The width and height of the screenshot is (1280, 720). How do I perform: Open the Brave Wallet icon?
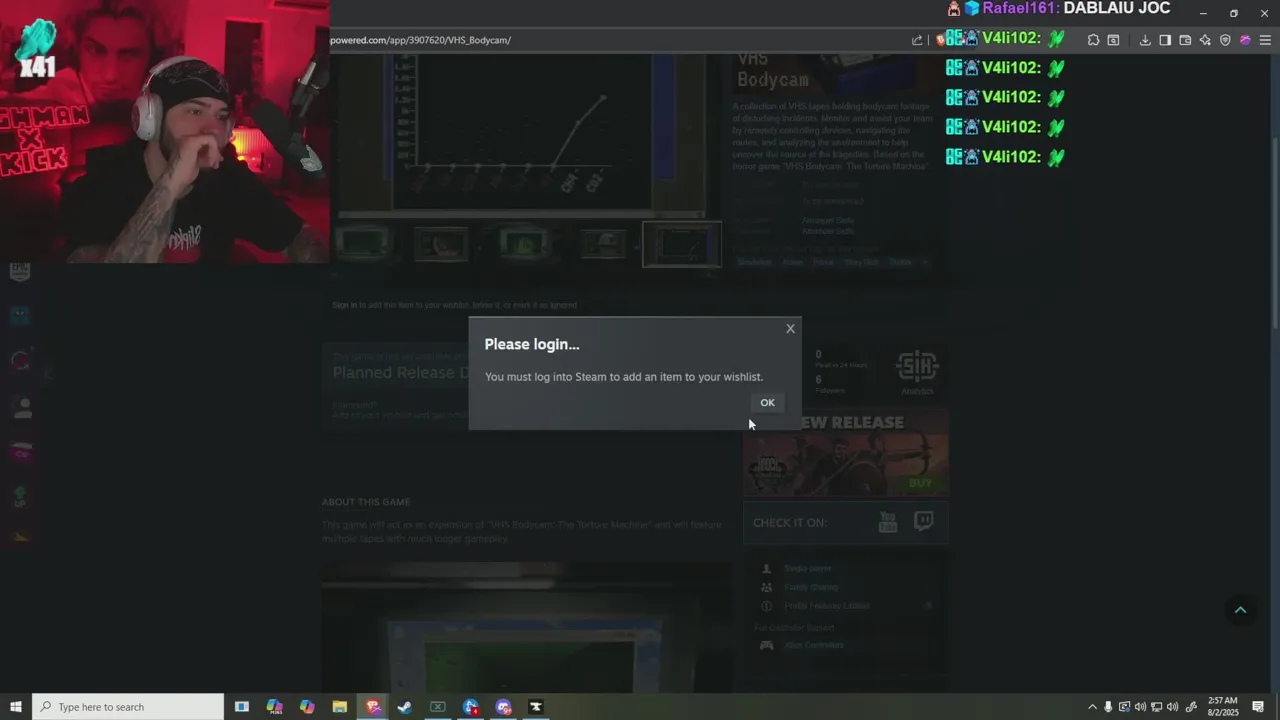(x=1185, y=40)
